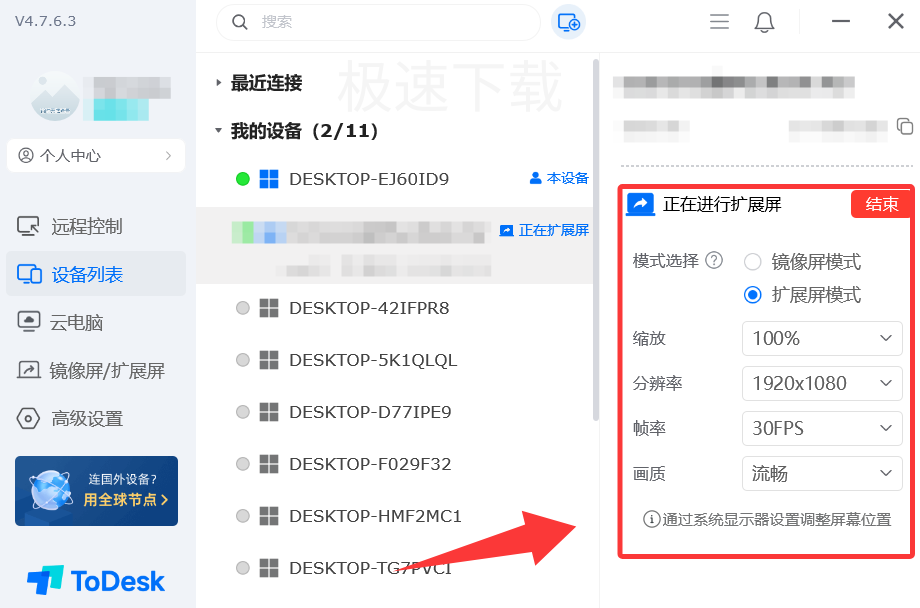Click the red 结束 button
Viewport: 920px width, 608px height.
(881, 204)
